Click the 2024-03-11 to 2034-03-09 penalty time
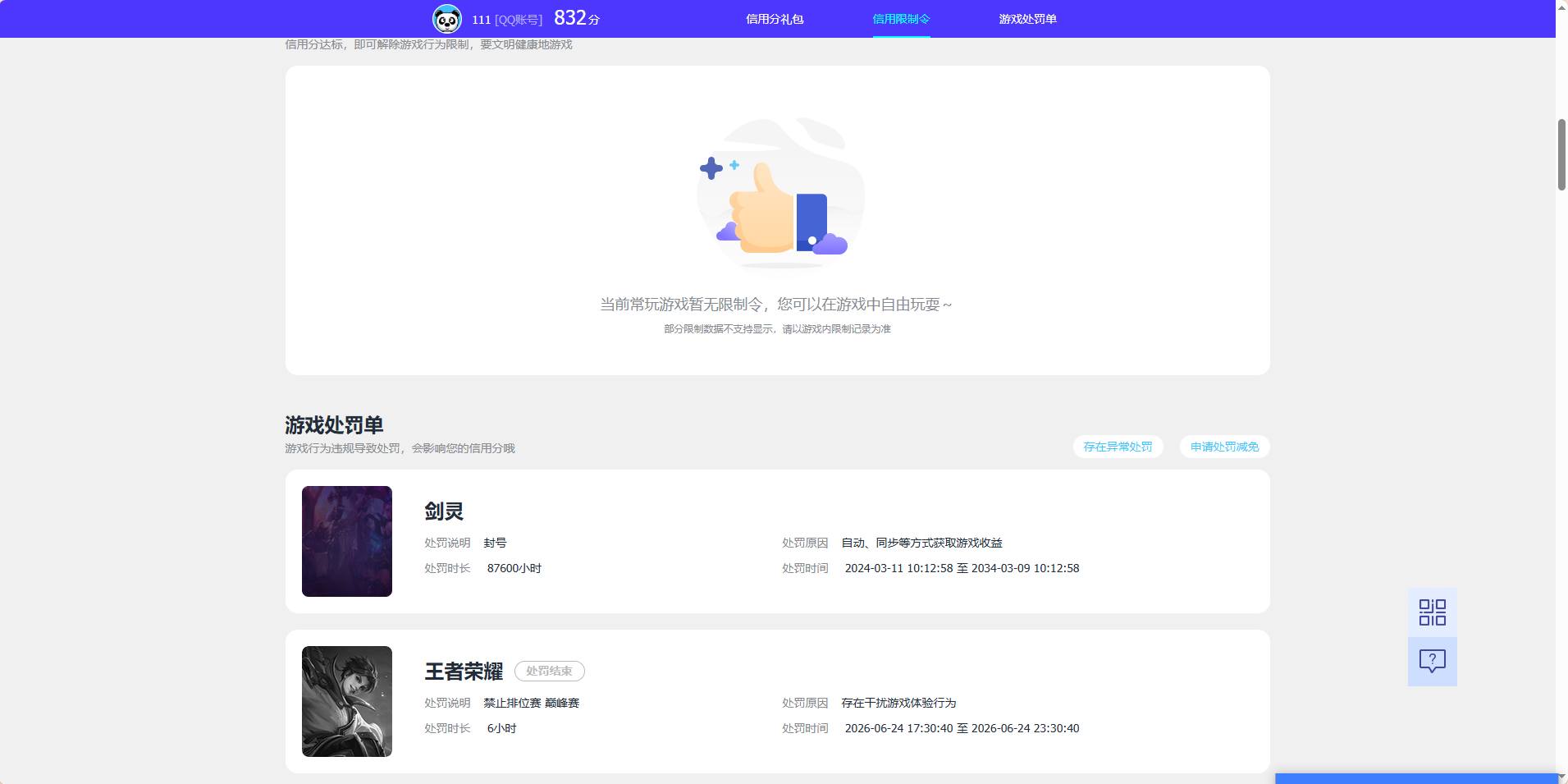Screen dimensions: 1568x784 tap(962, 568)
